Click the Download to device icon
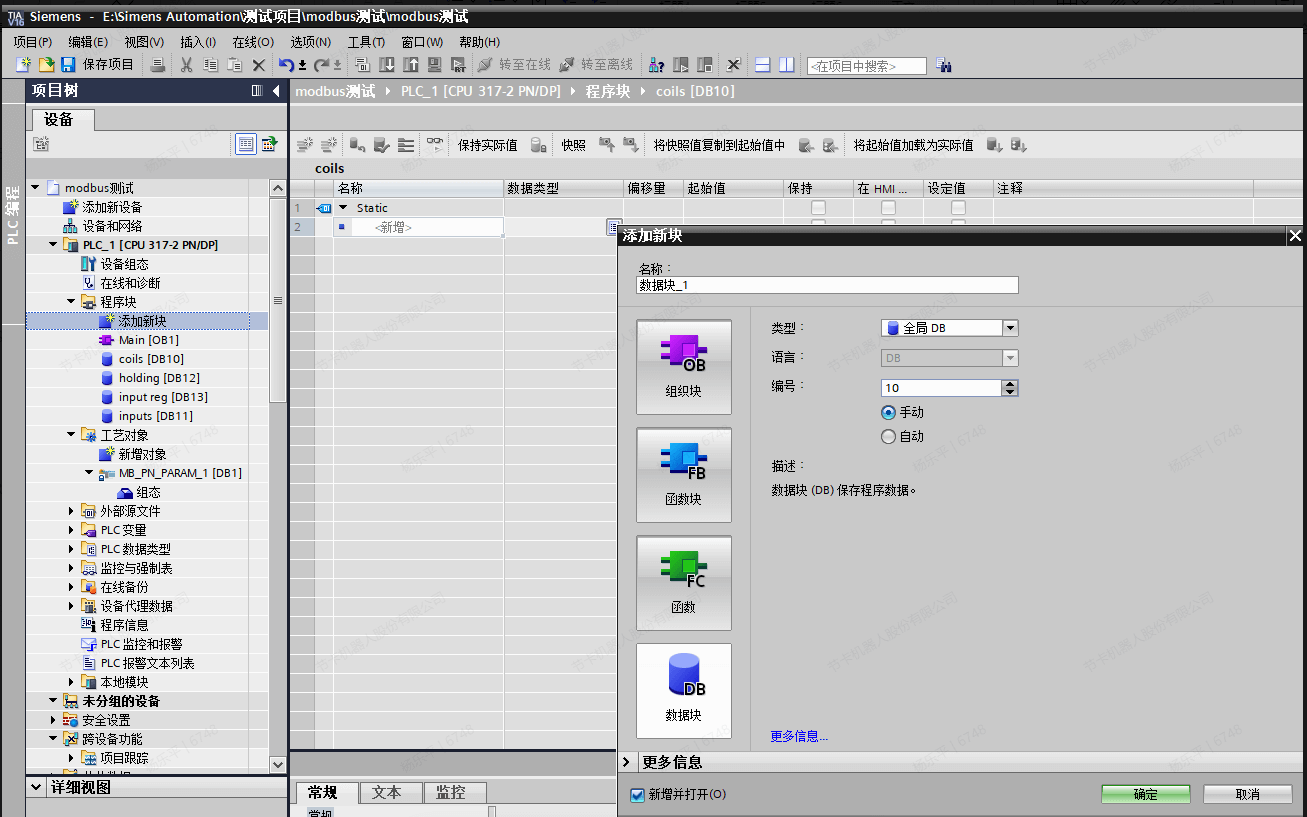The image size is (1307, 817). (387, 65)
